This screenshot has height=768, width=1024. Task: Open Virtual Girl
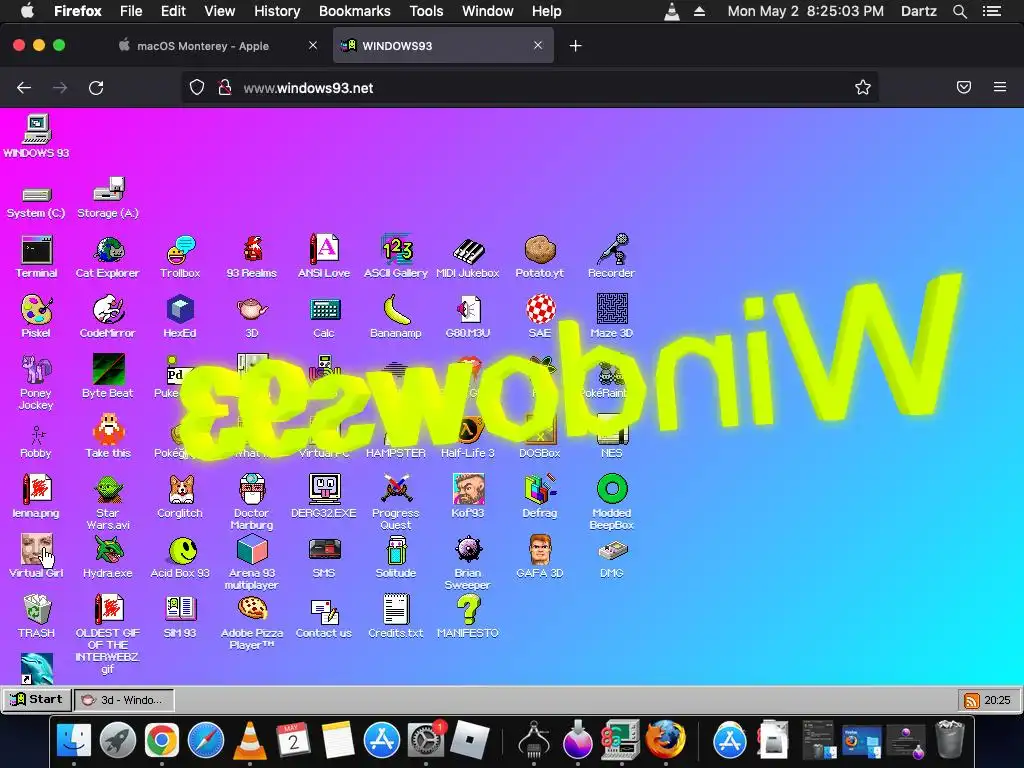tap(37, 550)
